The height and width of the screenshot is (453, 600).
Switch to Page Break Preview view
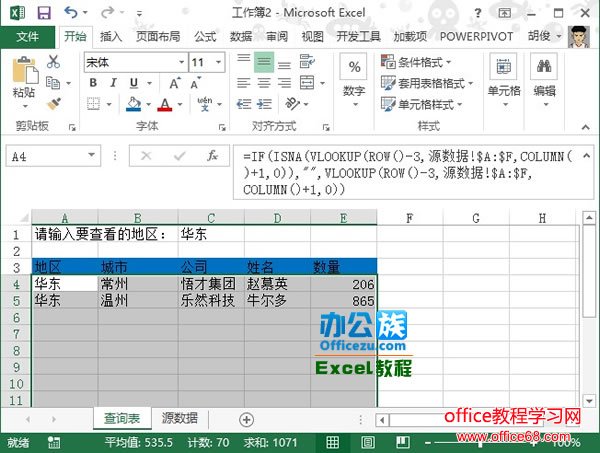click(x=403, y=442)
